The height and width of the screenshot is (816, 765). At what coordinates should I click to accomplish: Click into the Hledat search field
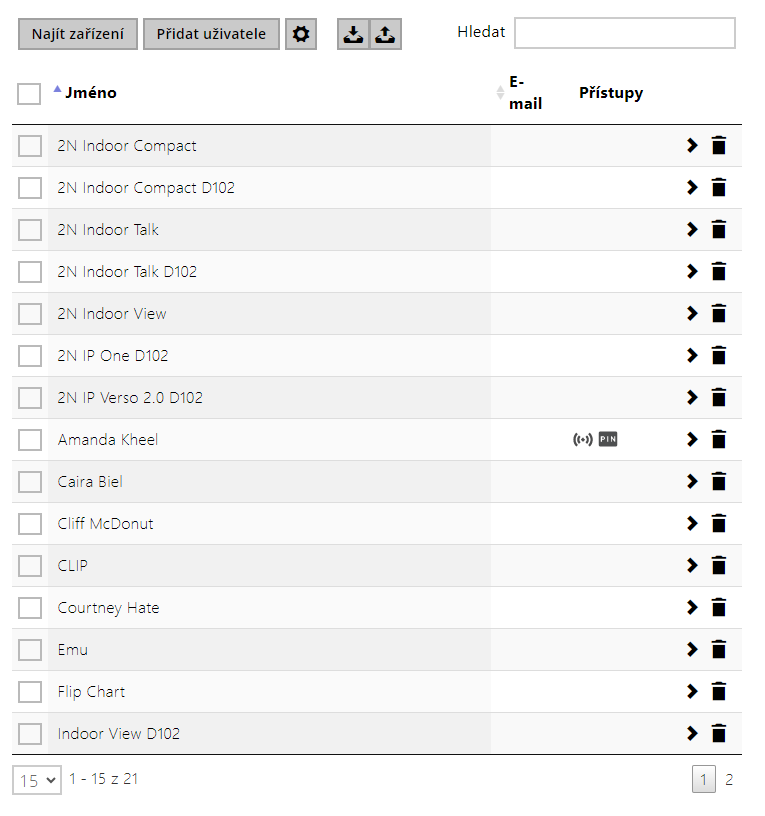point(624,33)
